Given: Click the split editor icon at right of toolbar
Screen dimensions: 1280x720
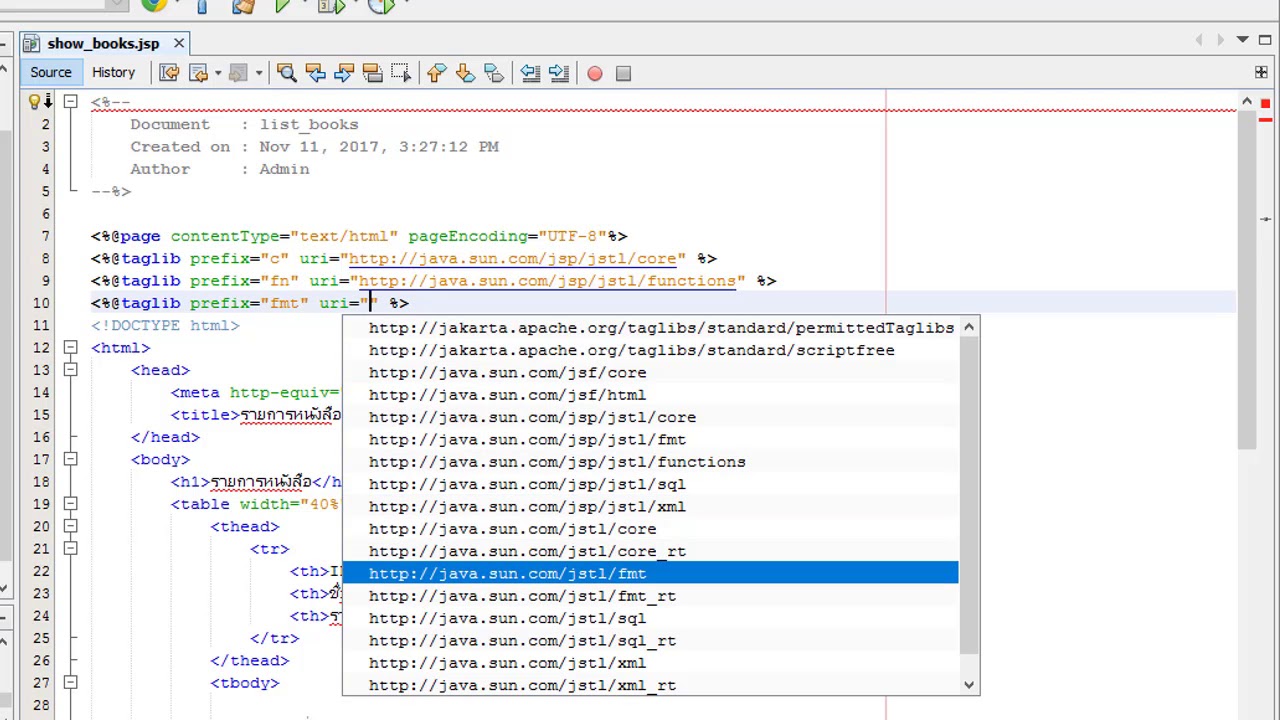Looking at the screenshot, I should point(1261,72).
